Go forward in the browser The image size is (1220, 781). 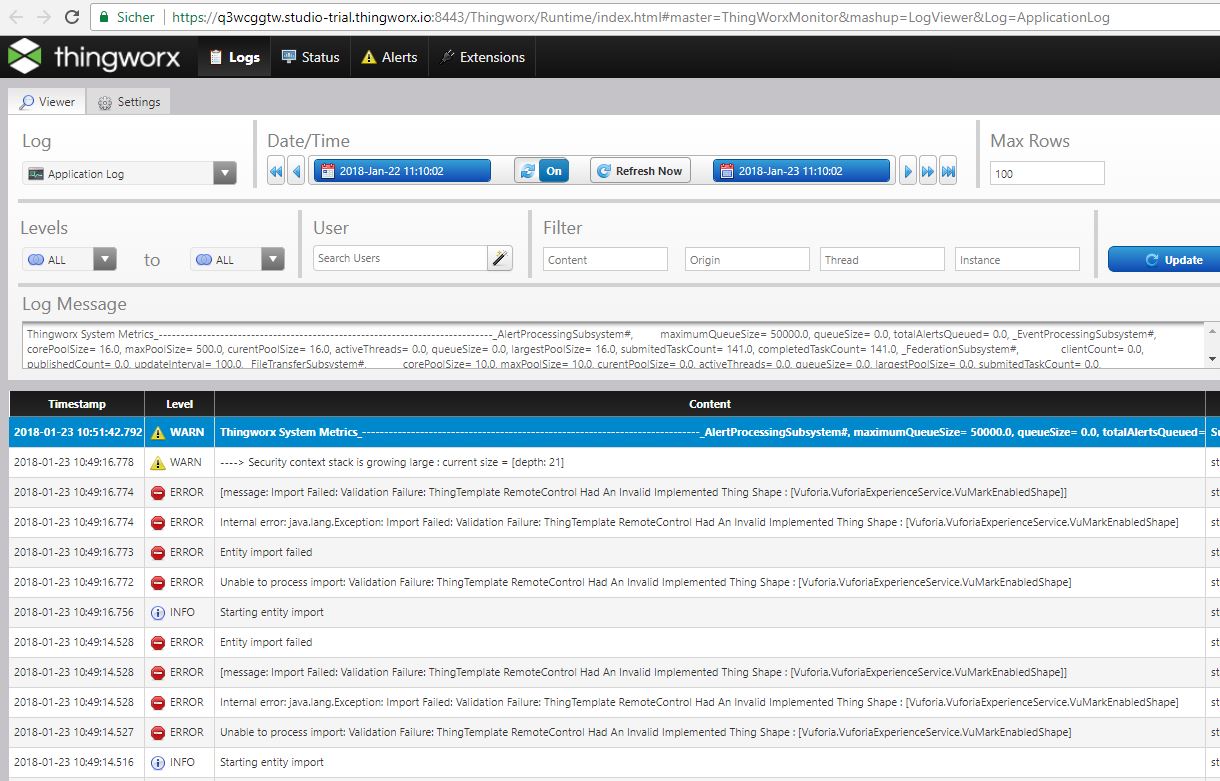43,17
